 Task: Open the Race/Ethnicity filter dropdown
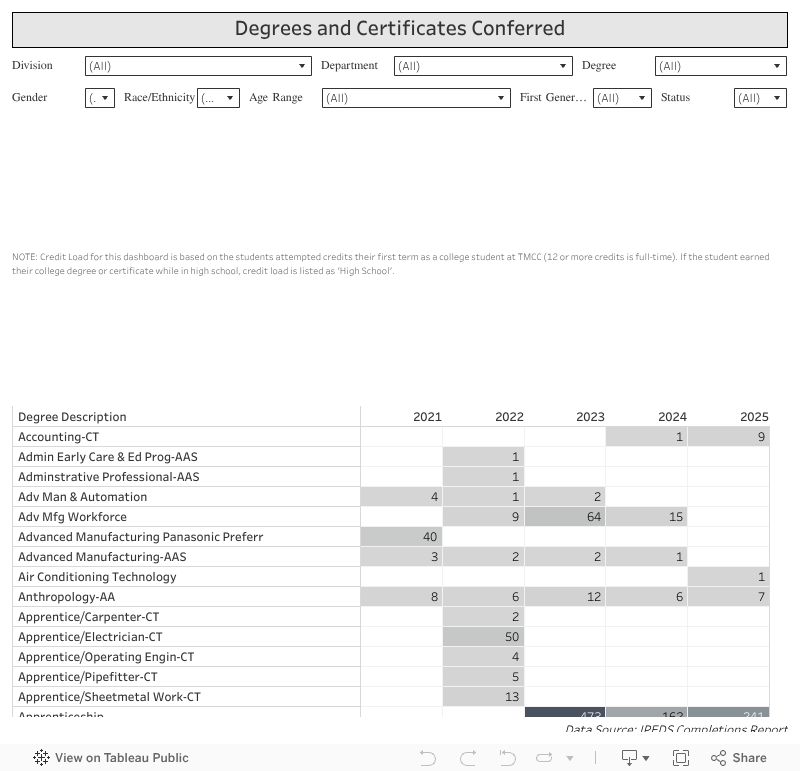[x=218, y=98]
